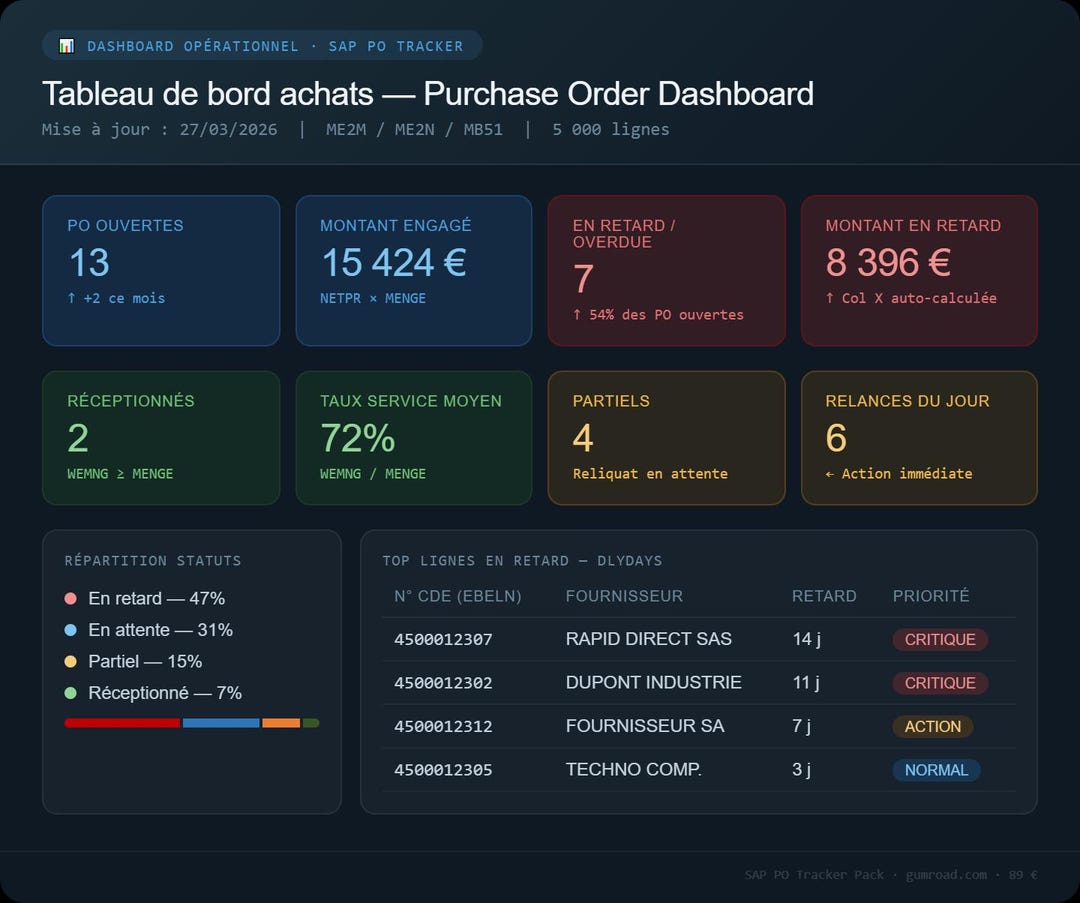This screenshot has width=1080, height=903.
Task: Click the 3 j delay value
Action: point(801,769)
